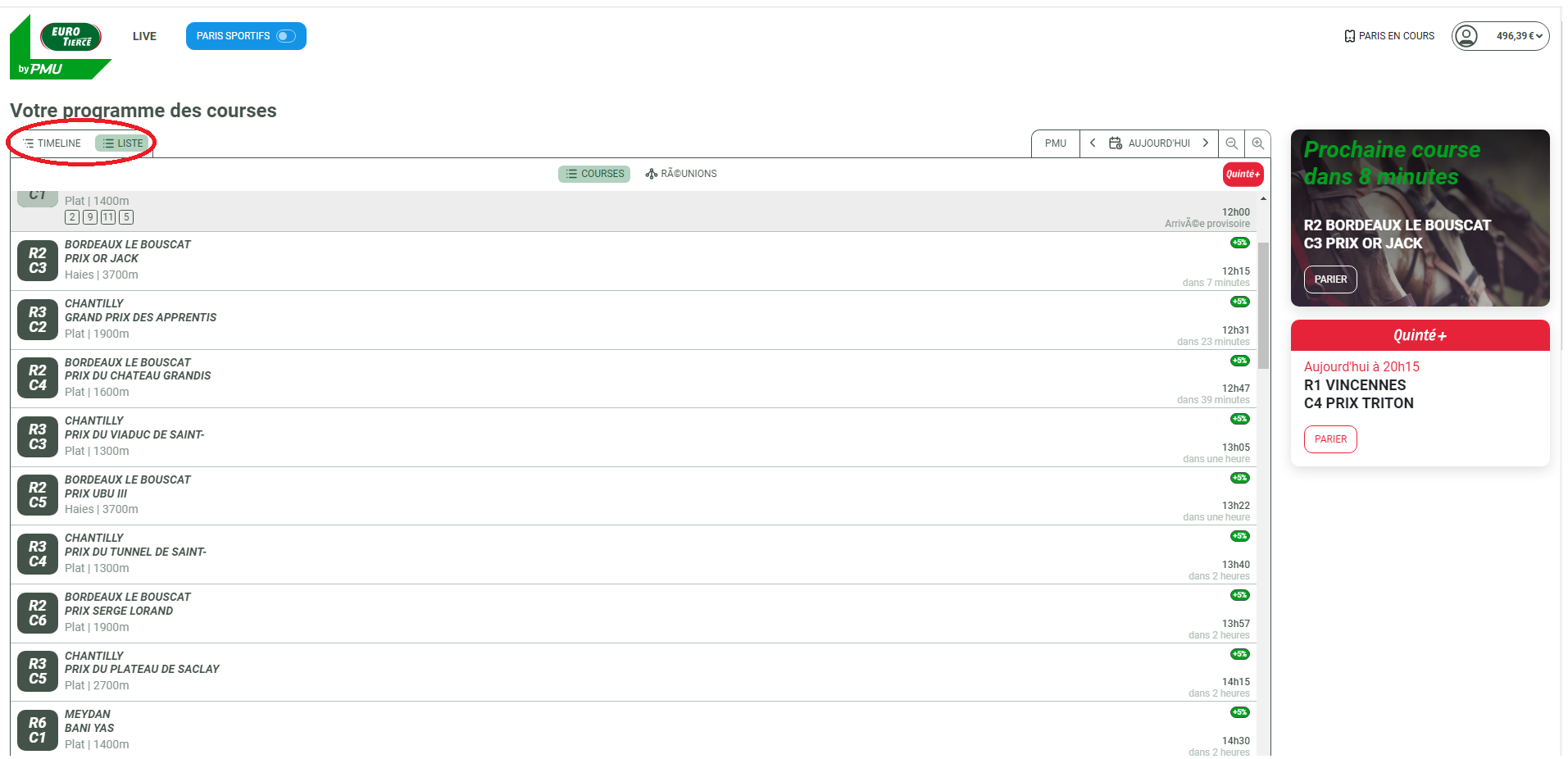The image size is (1568, 759).
Task: Toggle the Paris Sportifs switch
Action: tap(285, 36)
